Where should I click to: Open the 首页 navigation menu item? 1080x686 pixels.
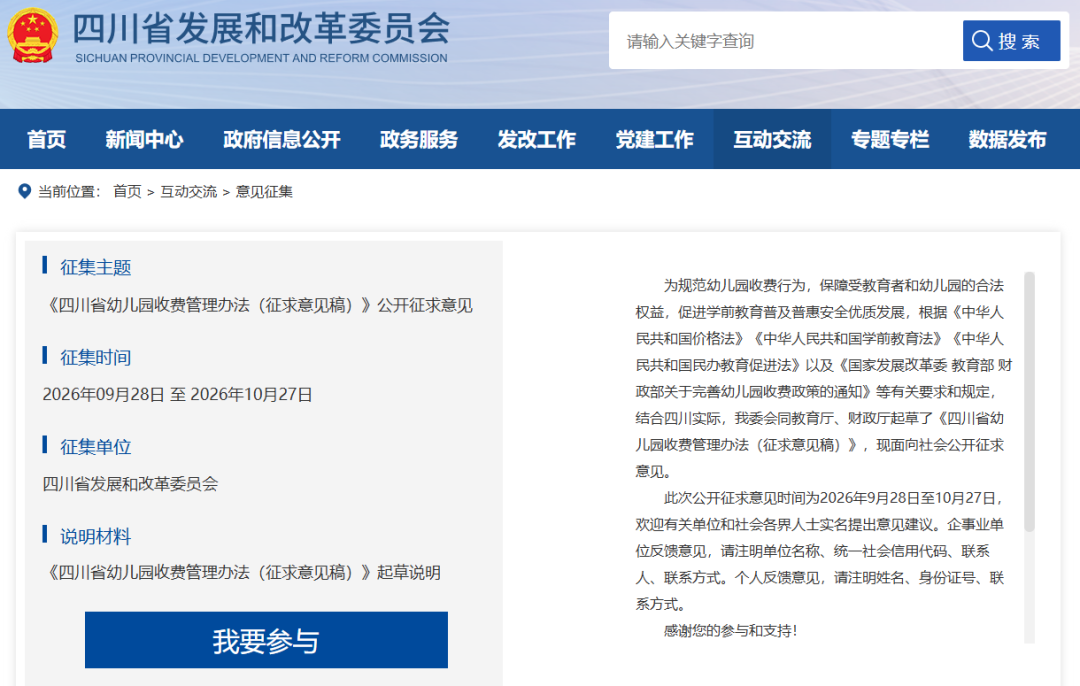(x=46, y=139)
